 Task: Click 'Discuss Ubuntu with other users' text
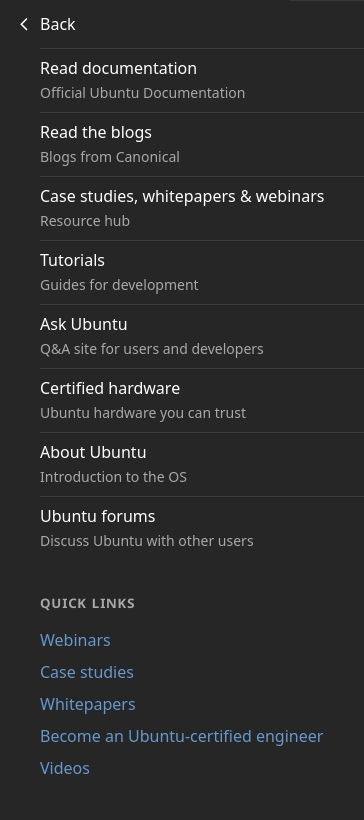point(147,541)
